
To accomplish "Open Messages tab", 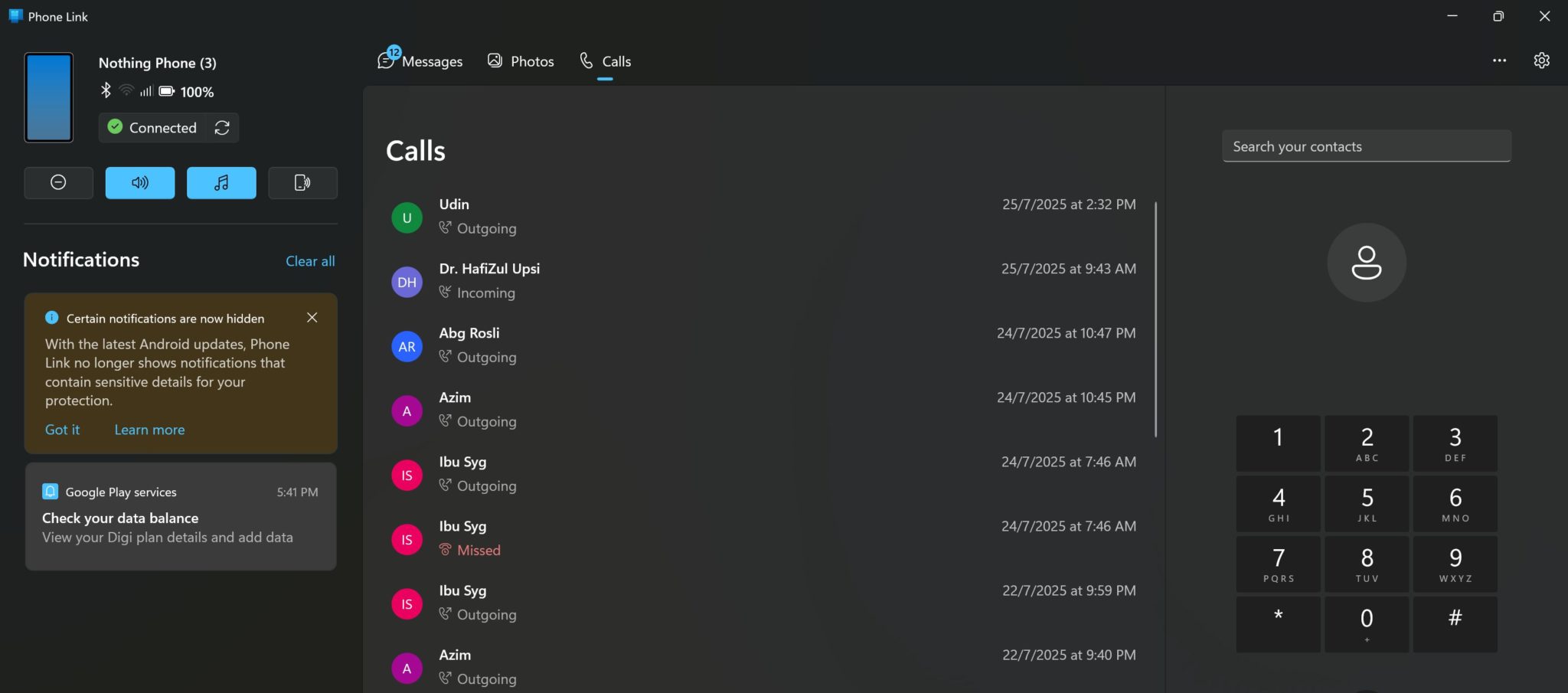I will 420,61.
